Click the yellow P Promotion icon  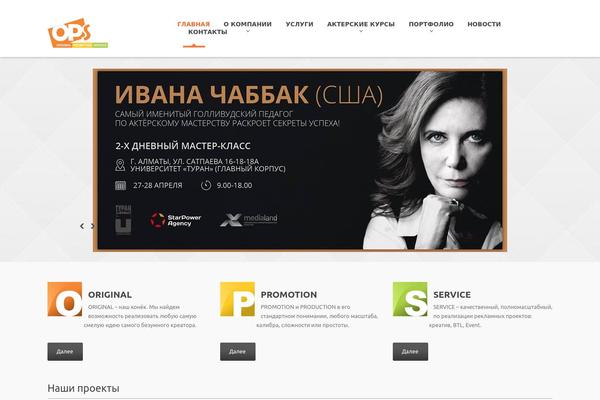(x=237, y=299)
